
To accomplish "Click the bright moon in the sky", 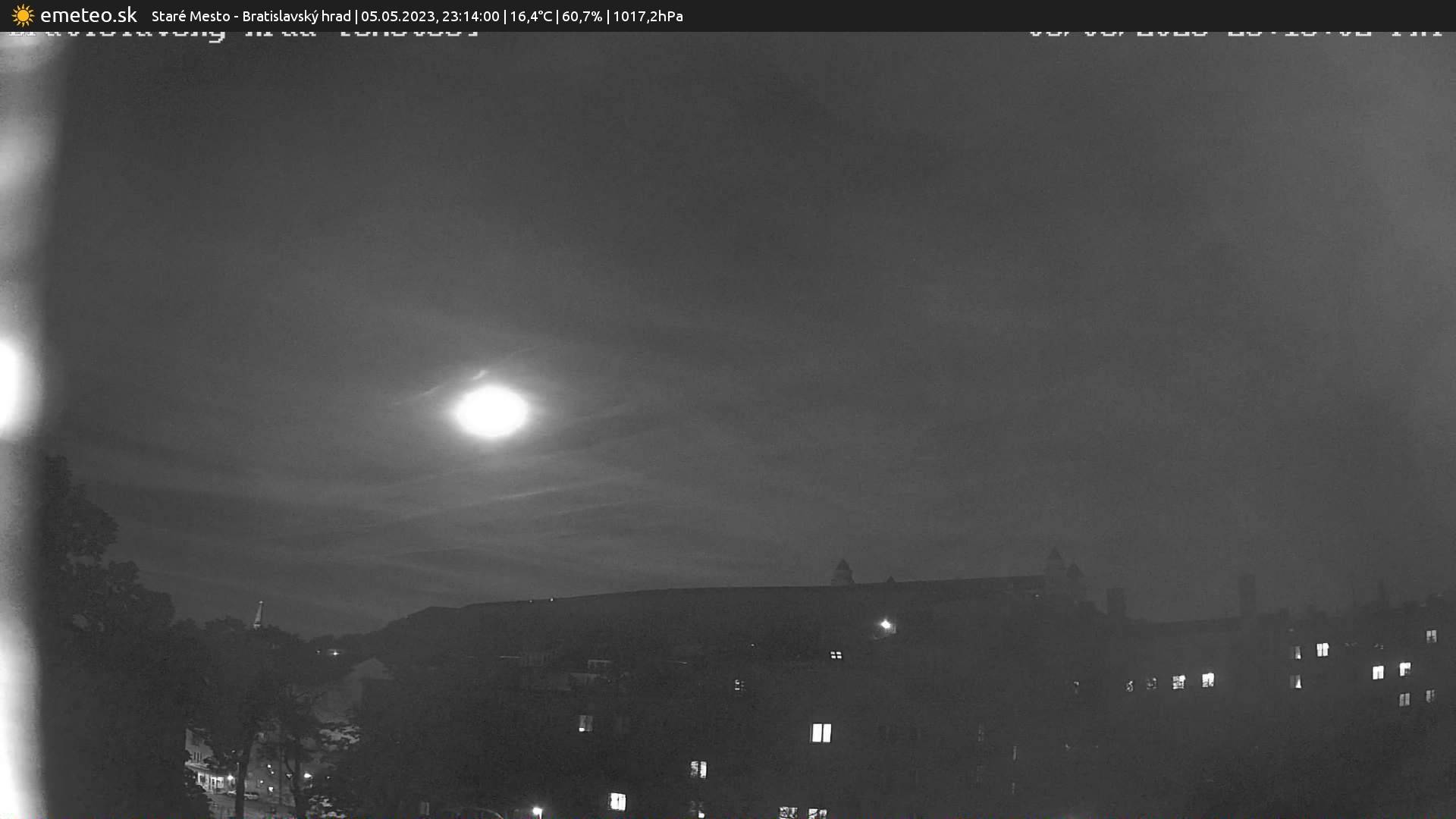I will tap(491, 411).
